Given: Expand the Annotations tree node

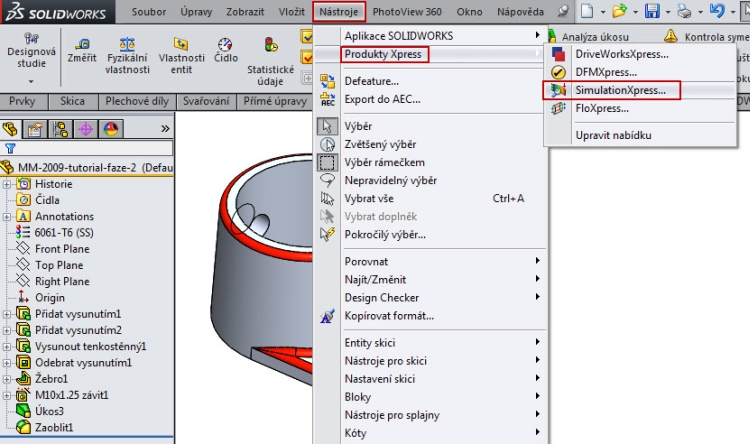Looking at the screenshot, I should click(7, 217).
